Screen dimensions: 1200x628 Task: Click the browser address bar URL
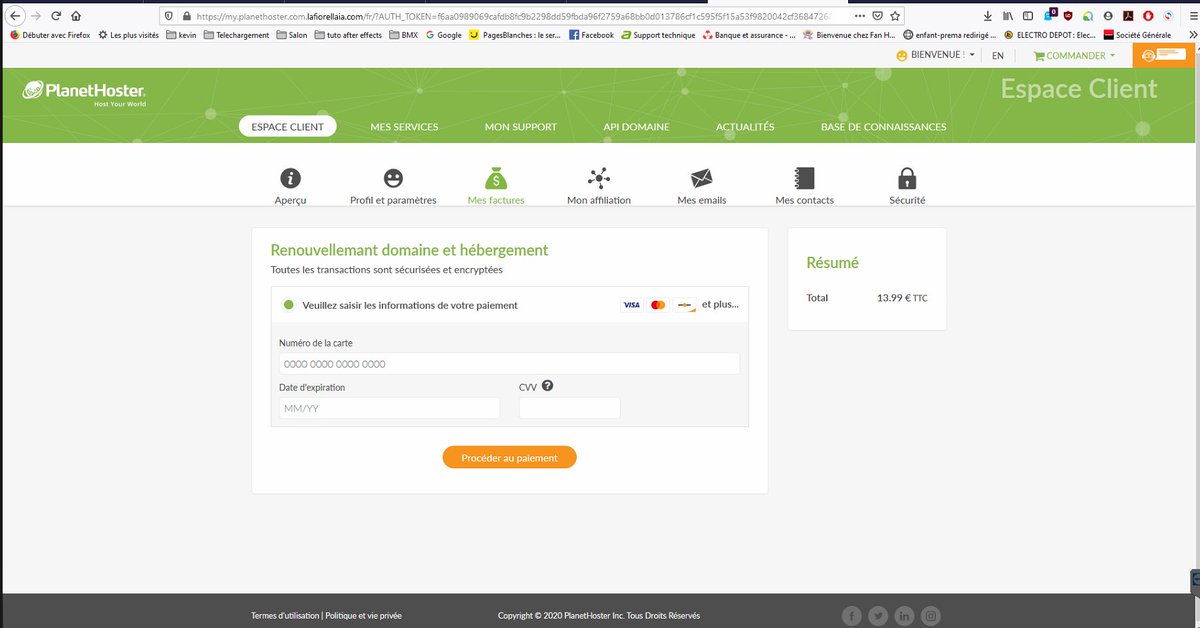tap(514, 16)
